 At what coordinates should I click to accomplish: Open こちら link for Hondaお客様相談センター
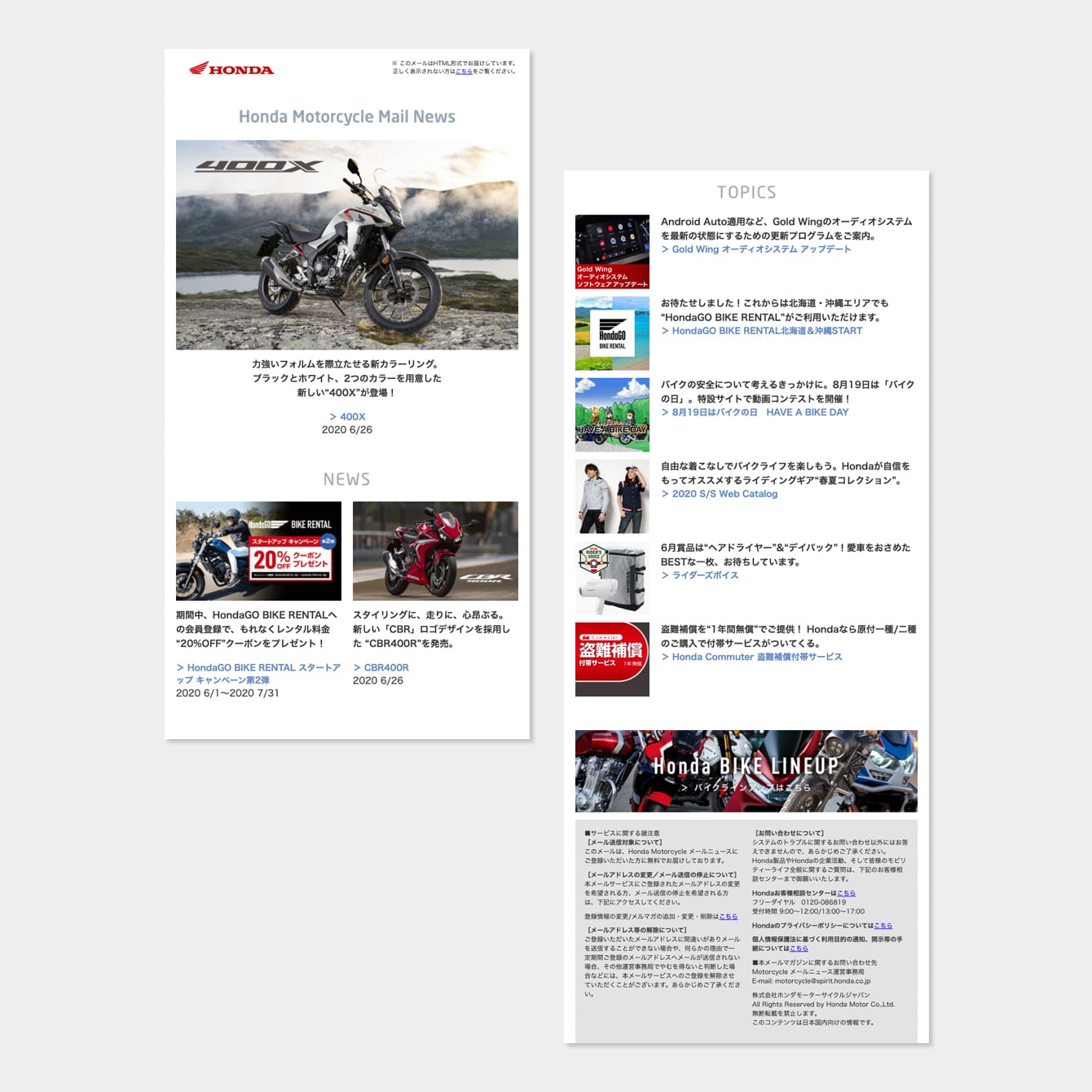[x=846, y=893]
